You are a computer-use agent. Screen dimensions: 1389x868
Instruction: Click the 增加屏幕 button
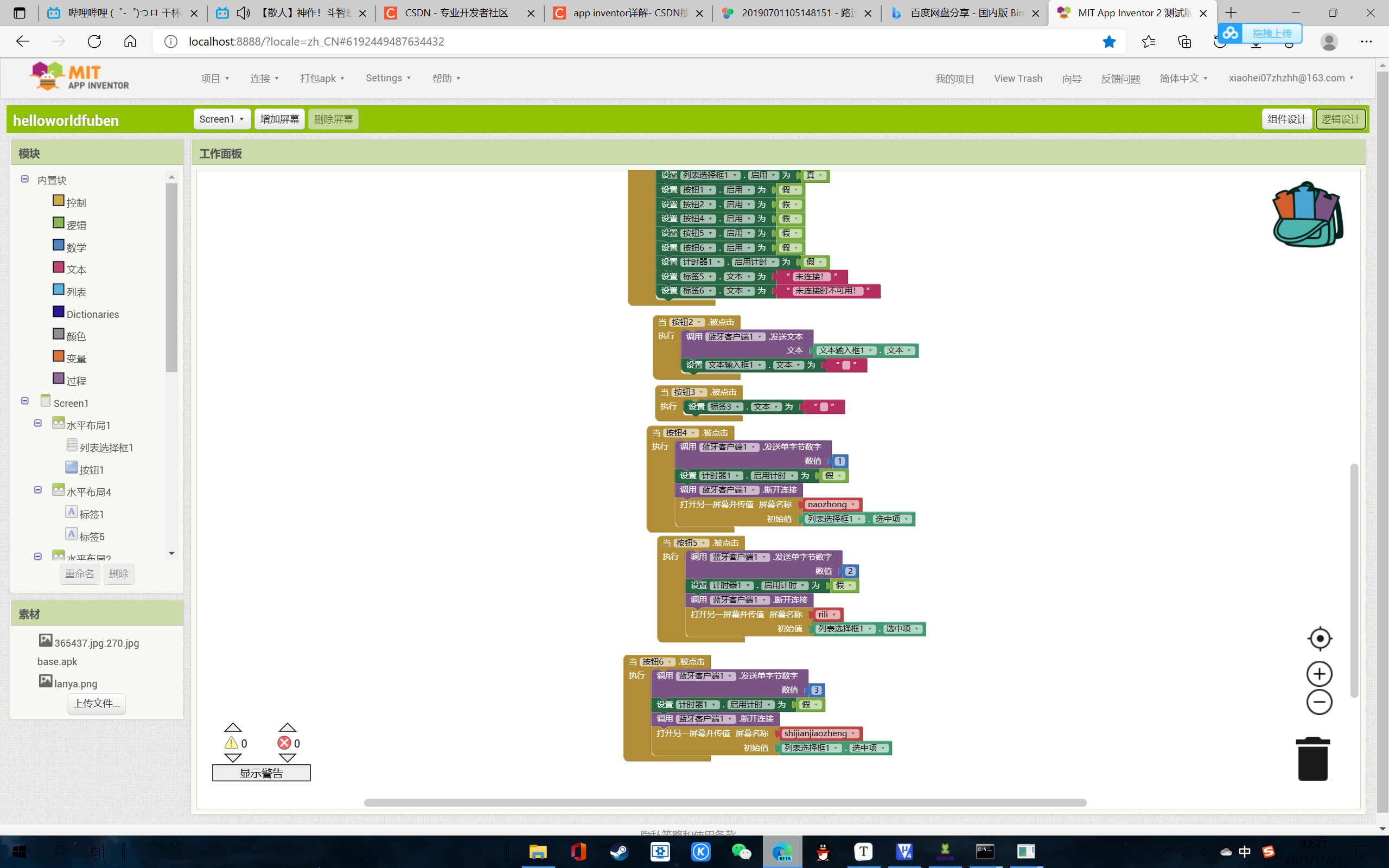(279, 119)
